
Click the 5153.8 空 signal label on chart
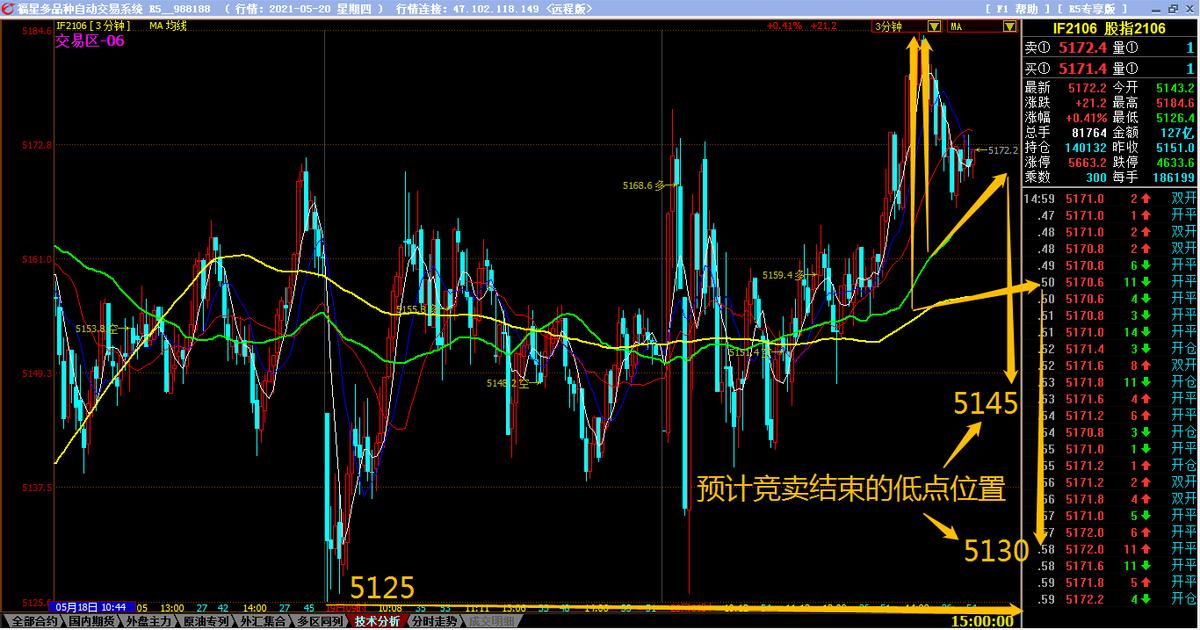[x=96, y=328]
